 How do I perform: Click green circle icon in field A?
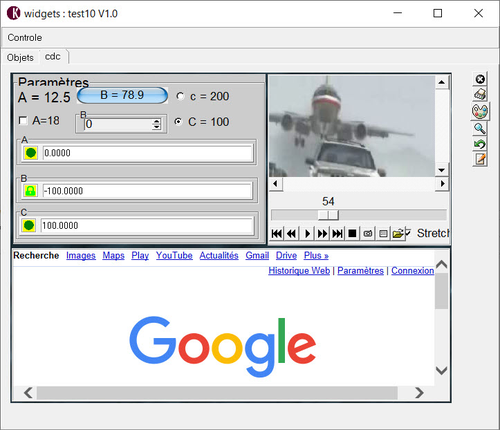coord(31,153)
